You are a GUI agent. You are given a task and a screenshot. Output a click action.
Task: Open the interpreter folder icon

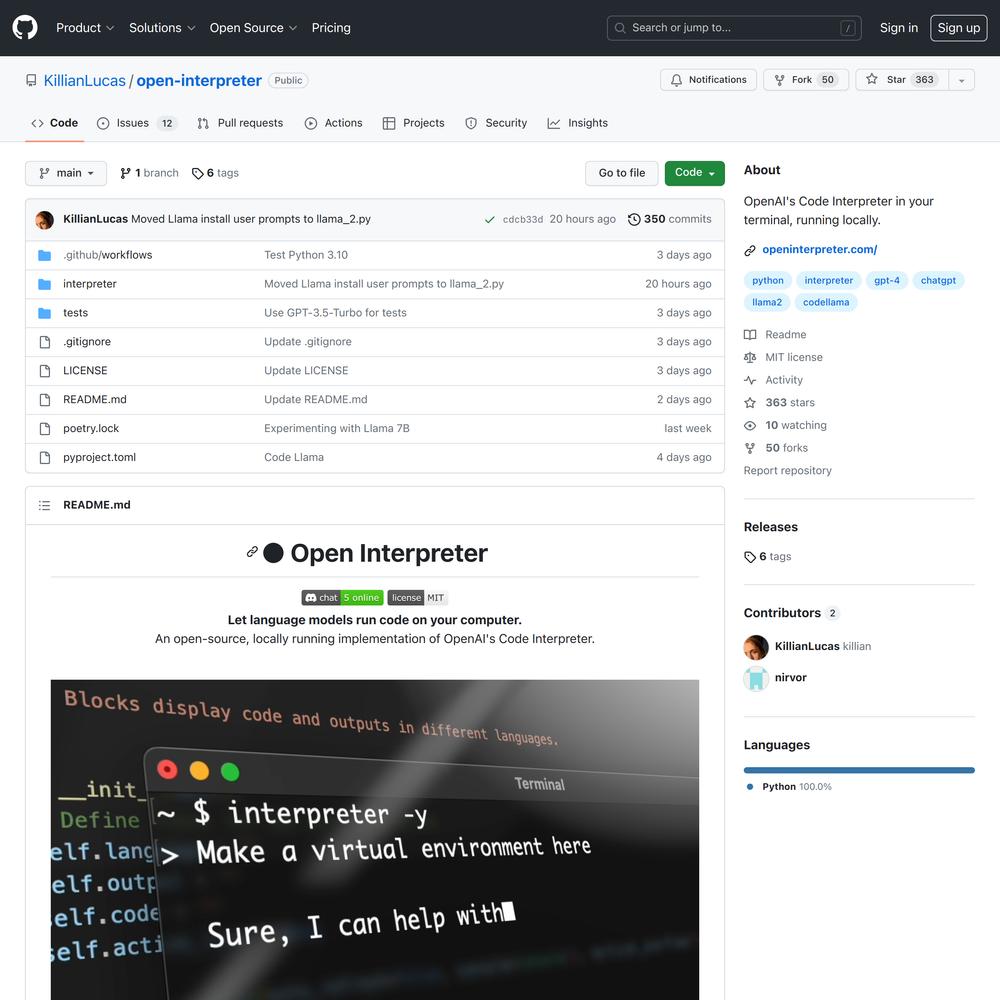pyautogui.click(x=45, y=284)
